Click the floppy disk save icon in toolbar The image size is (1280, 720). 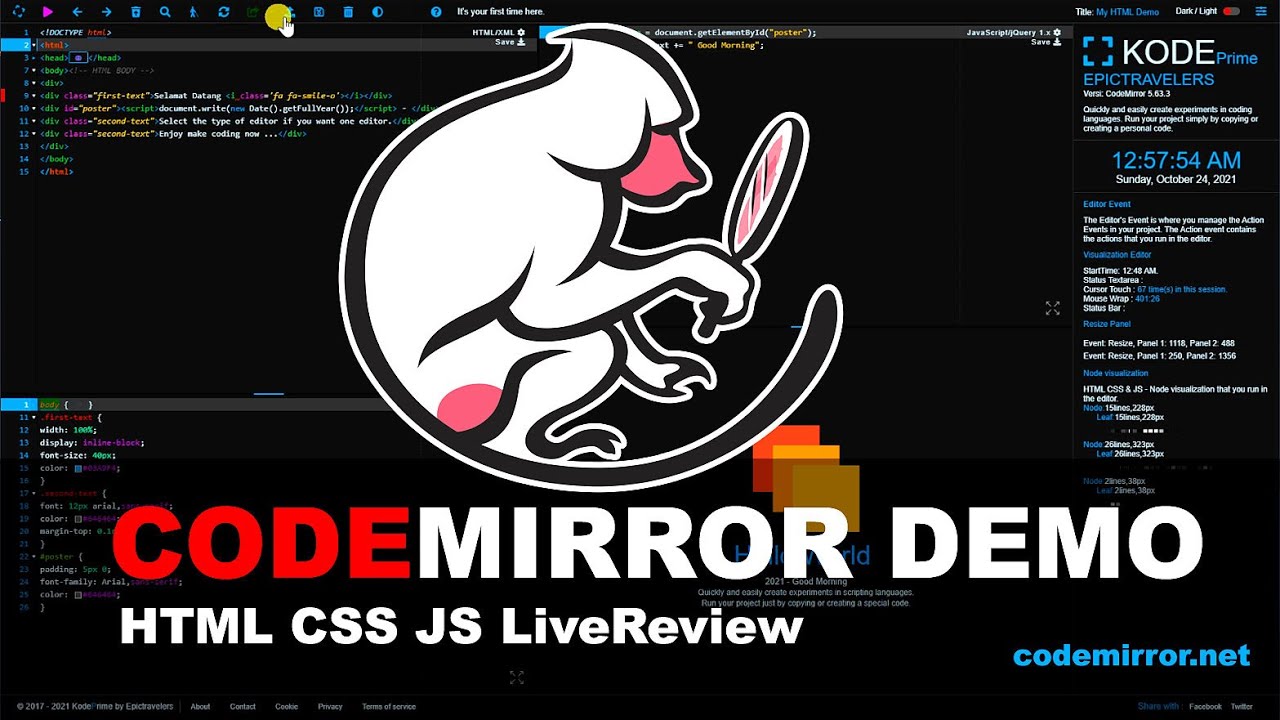tap(319, 12)
